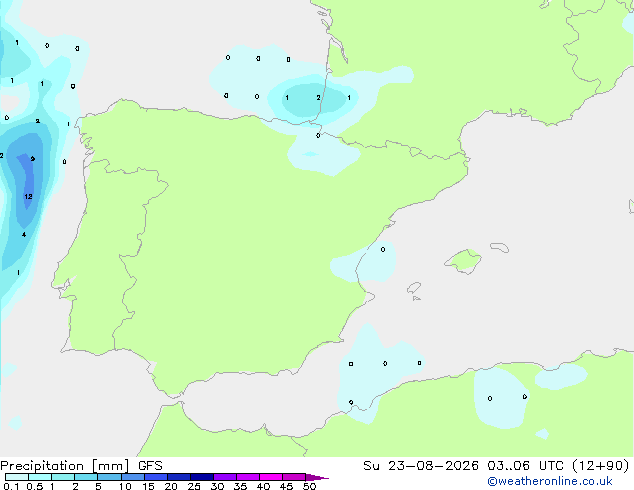The width and height of the screenshot is (634, 490).
Task: Open the weatheronline.co.uk copyright link
Action: (550, 481)
